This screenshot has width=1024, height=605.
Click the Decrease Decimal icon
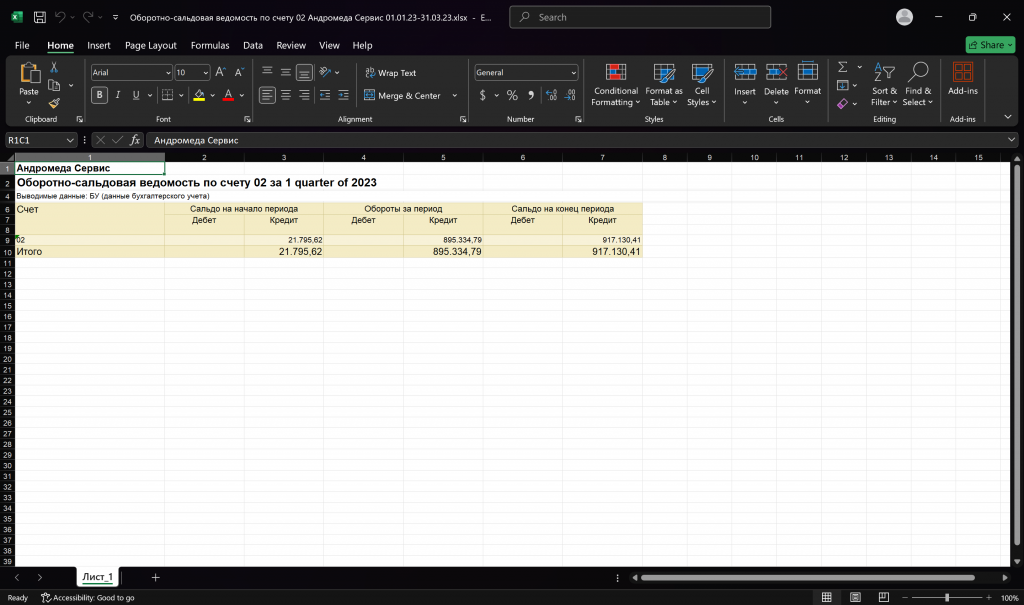pos(570,95)
